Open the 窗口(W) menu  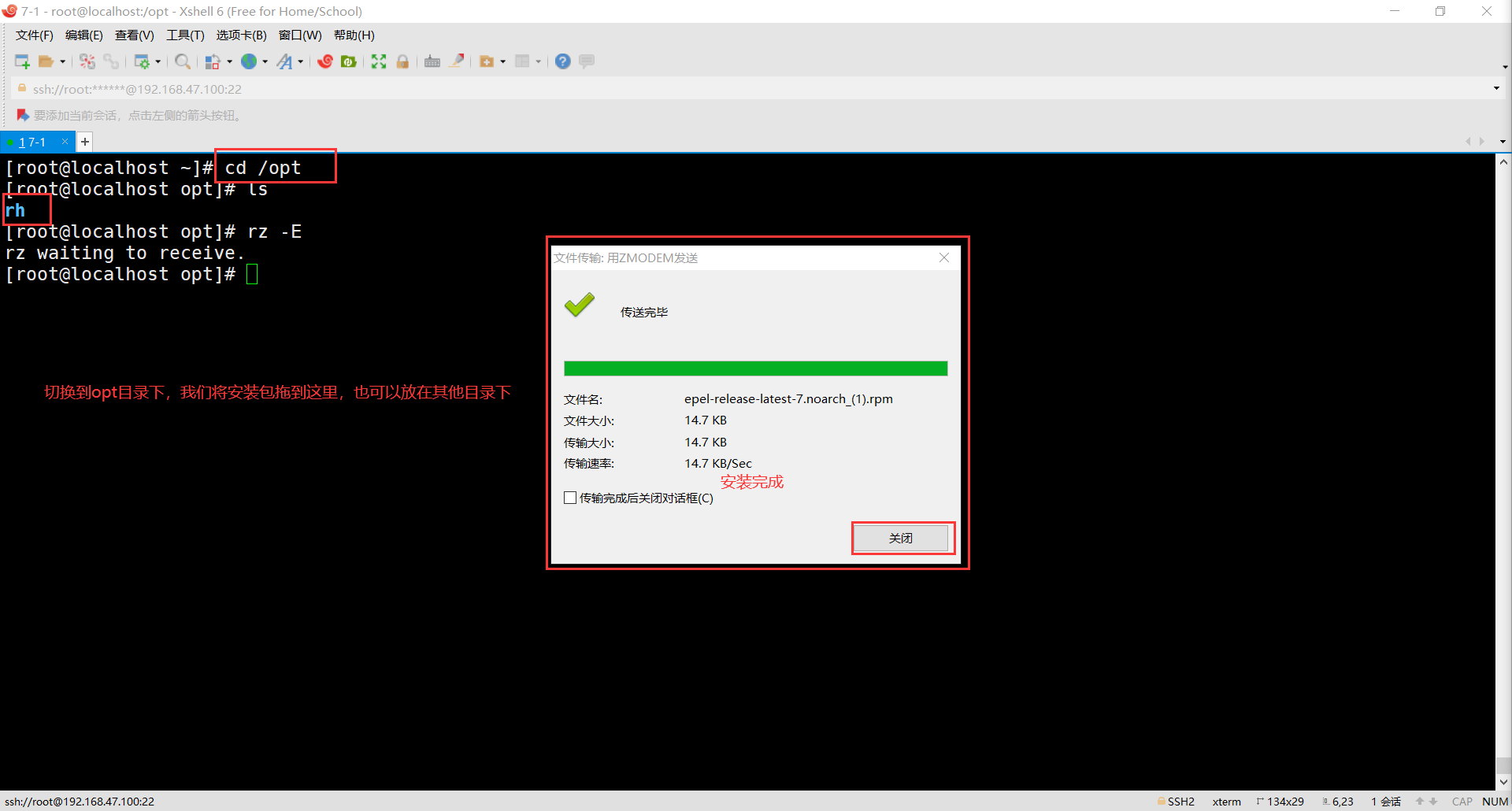(300, 35)
